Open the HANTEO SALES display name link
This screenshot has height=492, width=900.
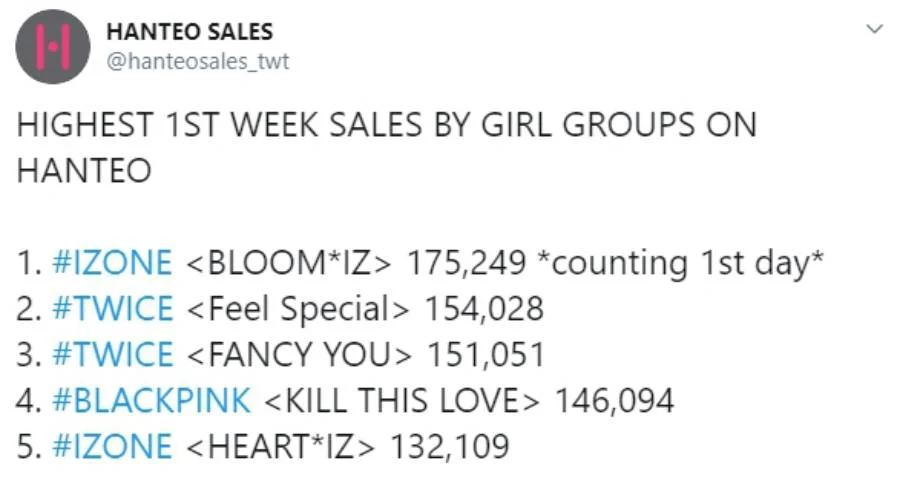[189, 32]
